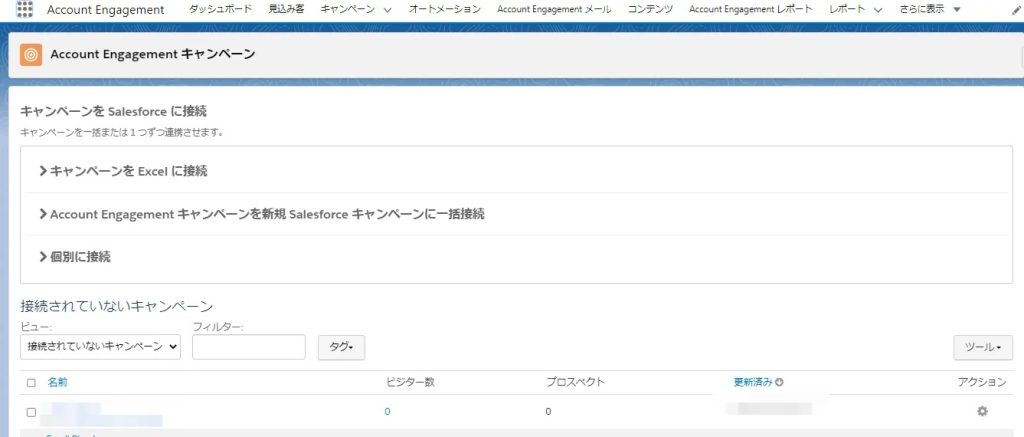Sort the table by 名前 column
1024x437 pixels.
point(57,382)
